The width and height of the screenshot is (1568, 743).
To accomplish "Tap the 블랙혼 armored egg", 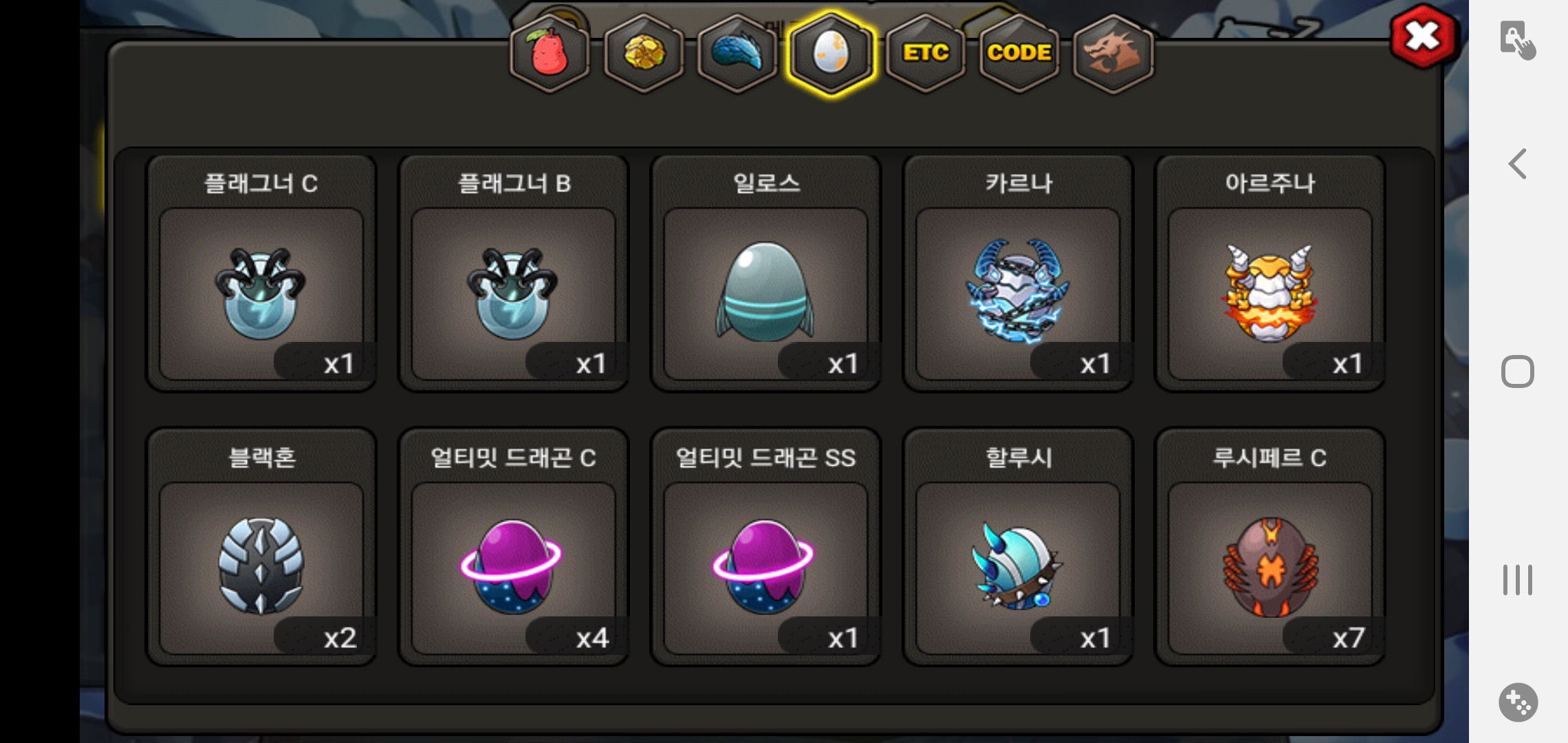I will 261,548.
